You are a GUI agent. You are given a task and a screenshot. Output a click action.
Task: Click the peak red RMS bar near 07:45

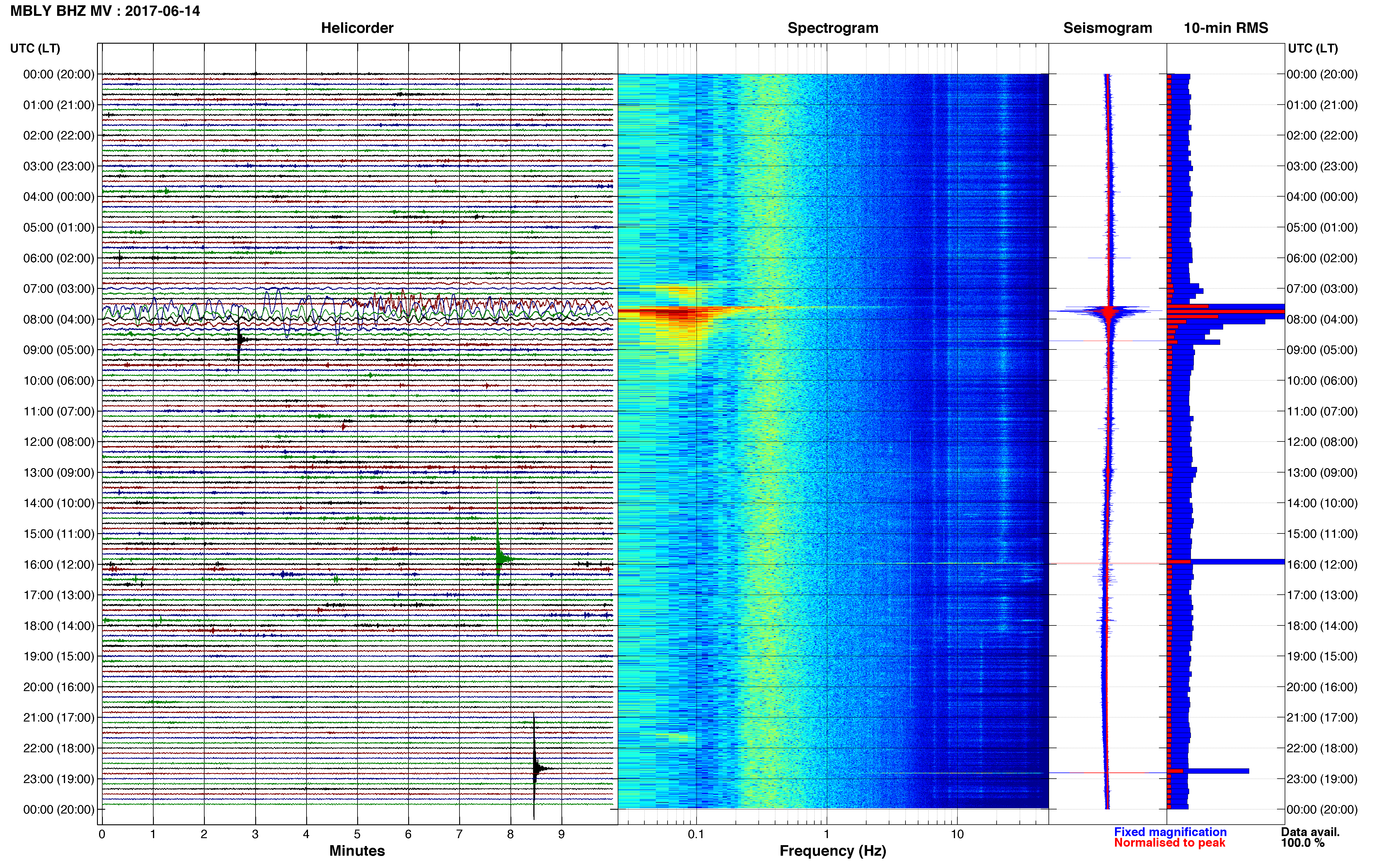(x=1226, y=311)
